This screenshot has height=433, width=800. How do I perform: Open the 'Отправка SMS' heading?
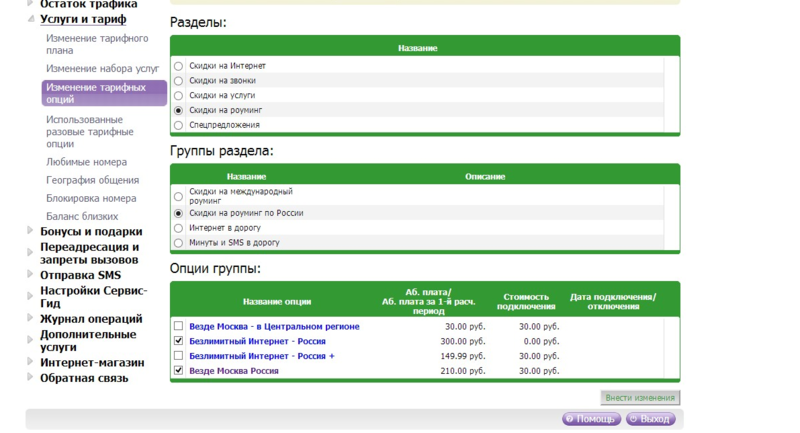(x=81, y=275)
